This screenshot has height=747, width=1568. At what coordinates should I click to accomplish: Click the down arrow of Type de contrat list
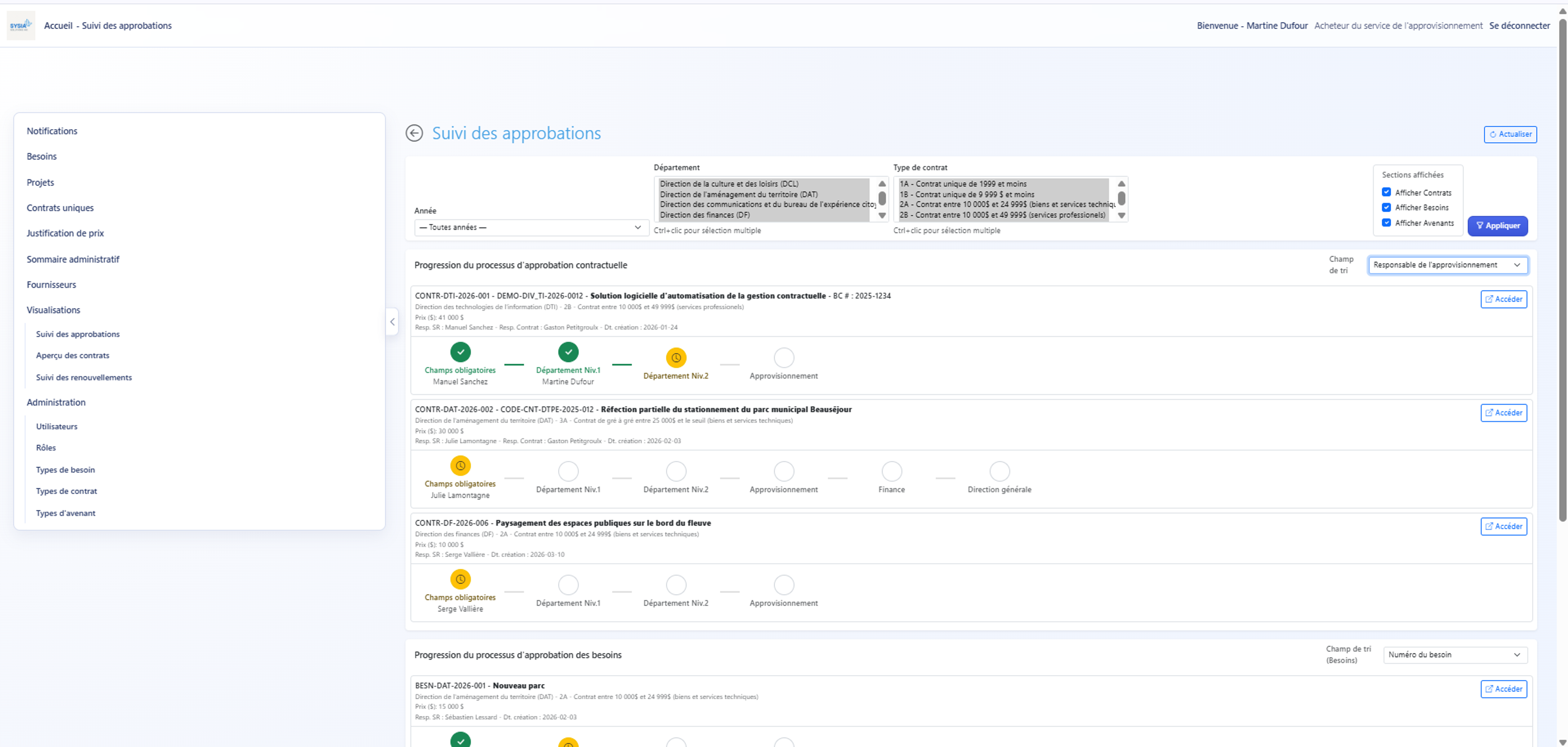1121,216
